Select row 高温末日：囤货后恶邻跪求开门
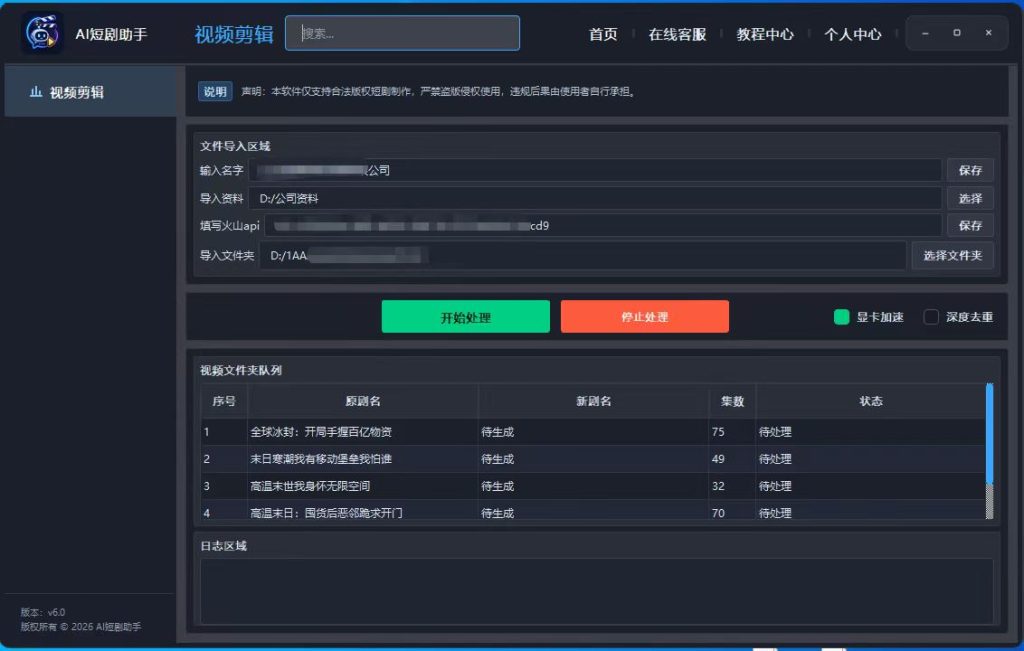The height and width of the screenshot is (651, 1024). pos(593,510)
